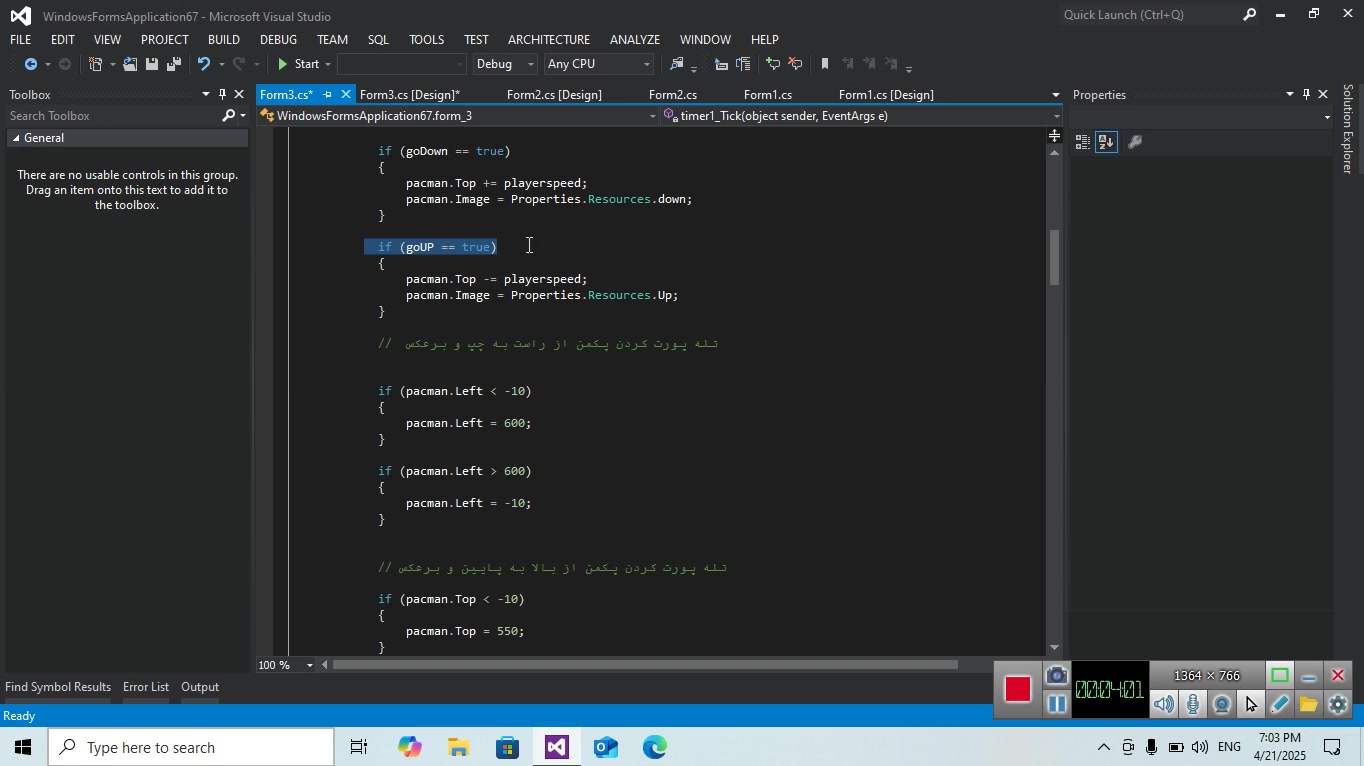Open the Any CPU platform dropdown
Screen dimensions: 1364x766
pos(599,64)
